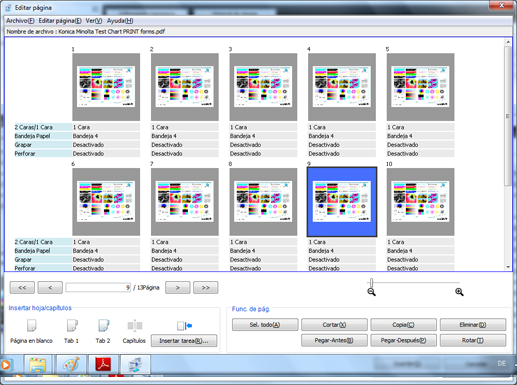The width and height of the screenshot is (517, 385).
Task: Click page 9's '1 Cara' setting
Action: pyautogui.click(x=342, y=242)
